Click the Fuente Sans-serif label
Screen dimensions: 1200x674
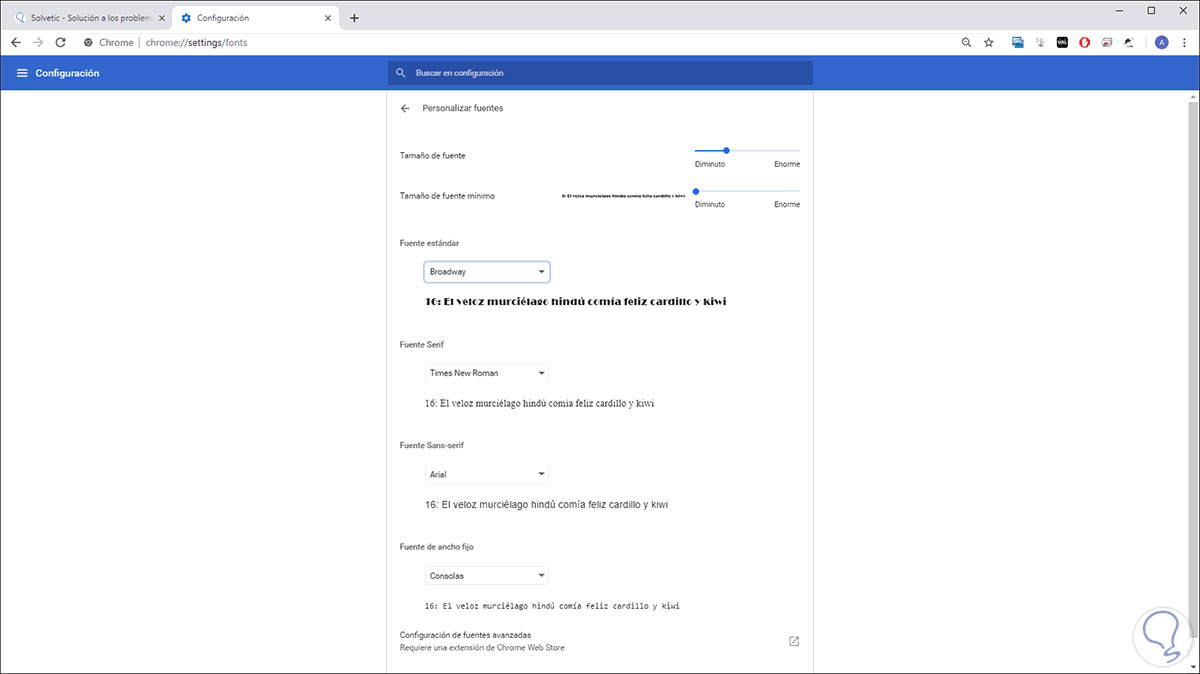432,445
